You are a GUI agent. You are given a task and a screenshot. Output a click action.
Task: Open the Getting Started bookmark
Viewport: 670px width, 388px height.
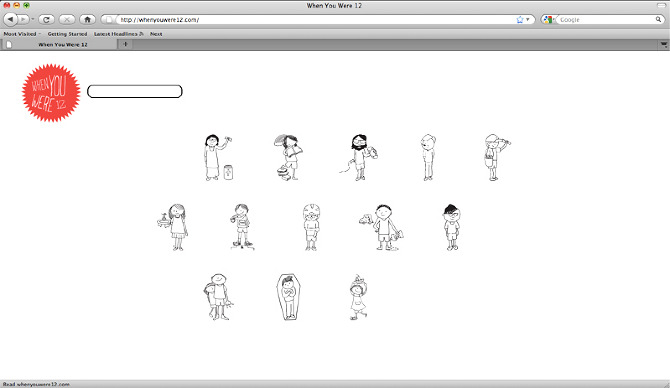click(x=67, y=34)
